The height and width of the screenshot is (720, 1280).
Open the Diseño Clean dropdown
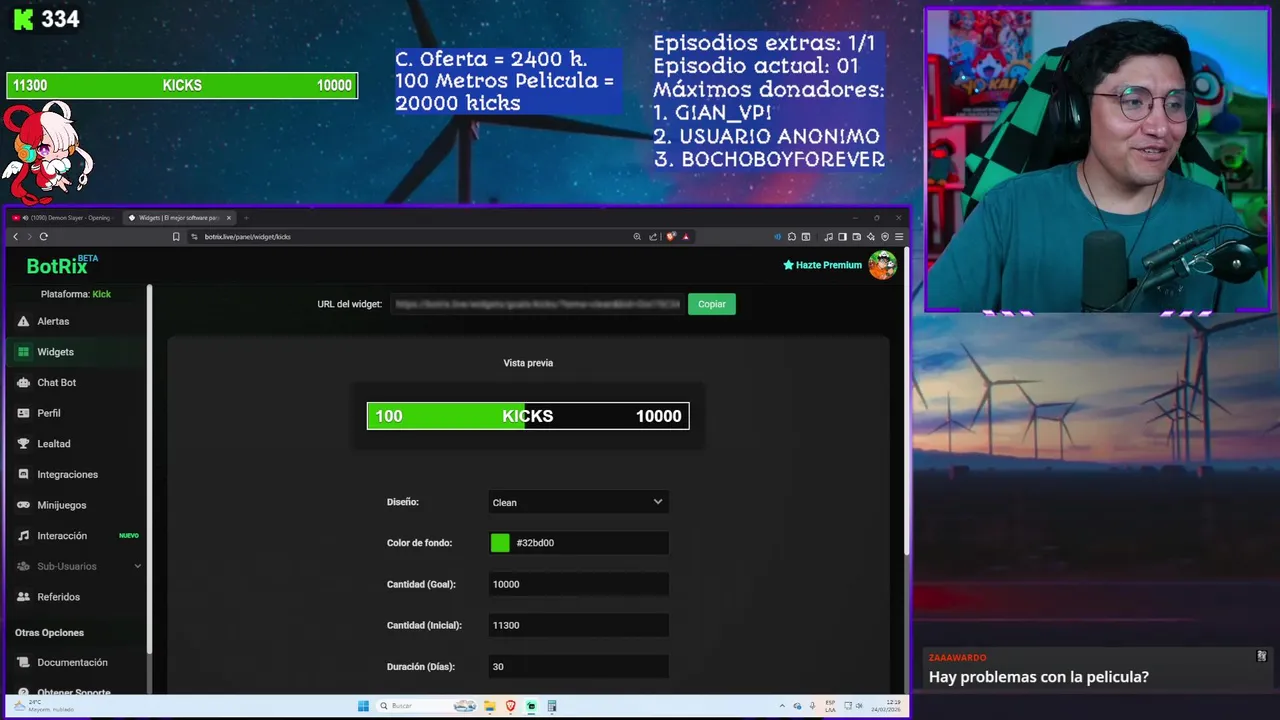[578, 502]
